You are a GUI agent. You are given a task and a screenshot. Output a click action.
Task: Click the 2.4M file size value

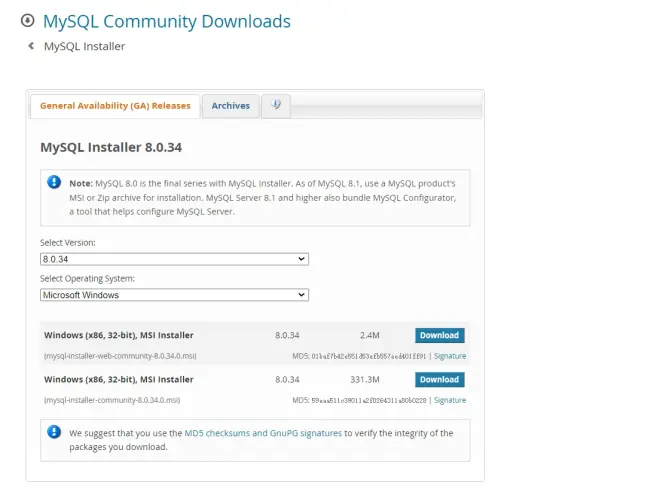(x=370, y=335)
